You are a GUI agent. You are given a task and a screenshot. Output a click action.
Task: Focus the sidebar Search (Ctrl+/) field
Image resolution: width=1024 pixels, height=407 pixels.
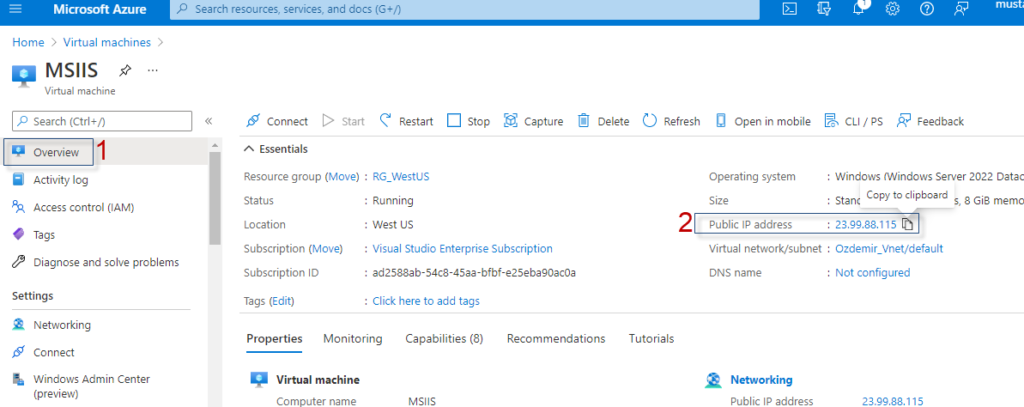(x=102, y=121)
